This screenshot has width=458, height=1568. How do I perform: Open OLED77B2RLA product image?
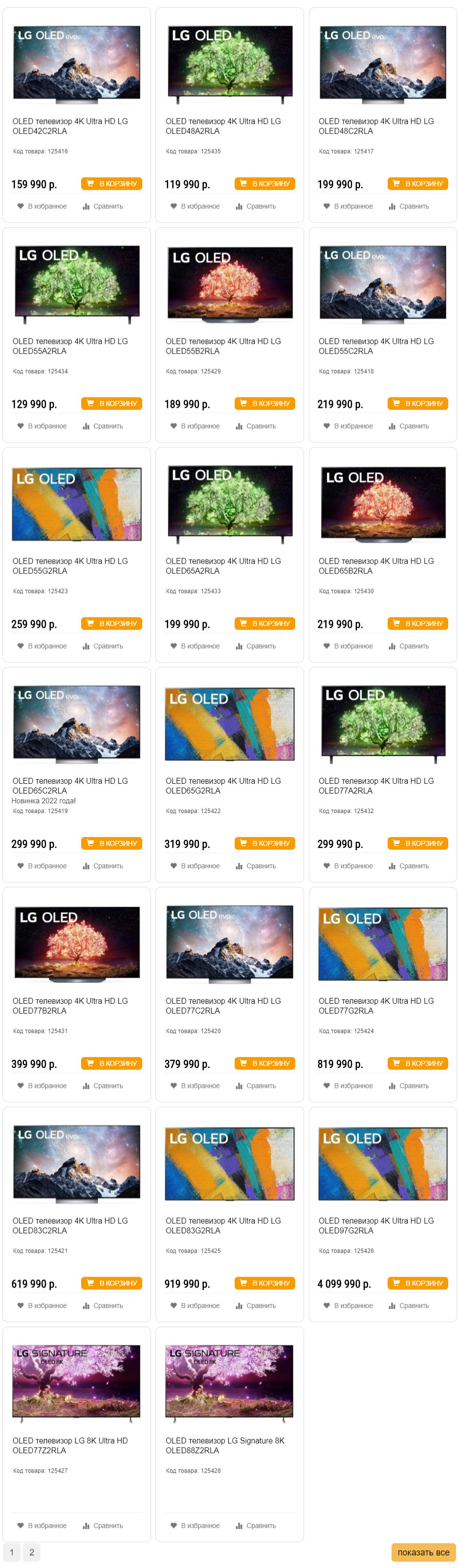click(x=77, y=944)
